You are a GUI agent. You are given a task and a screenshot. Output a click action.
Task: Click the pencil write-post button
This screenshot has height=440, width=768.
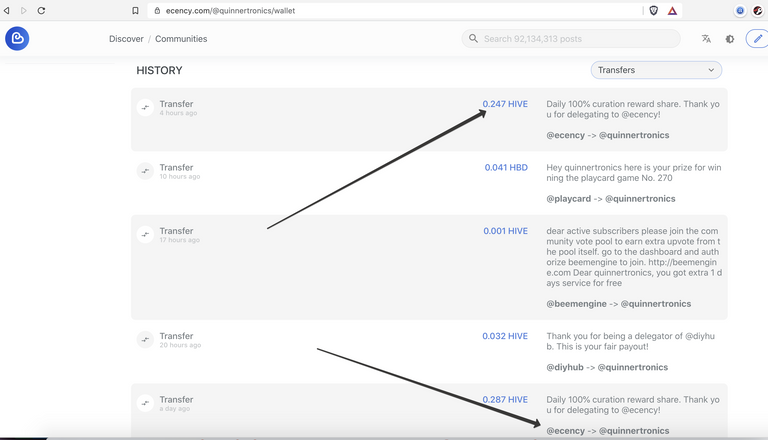pyautogui.click(x=757, y=39)
